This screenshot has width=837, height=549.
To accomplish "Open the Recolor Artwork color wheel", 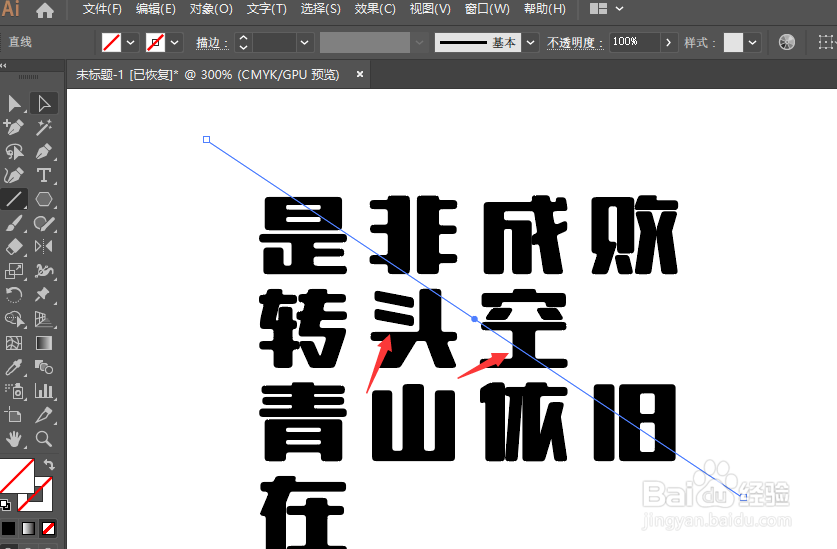I will point(786,42).
